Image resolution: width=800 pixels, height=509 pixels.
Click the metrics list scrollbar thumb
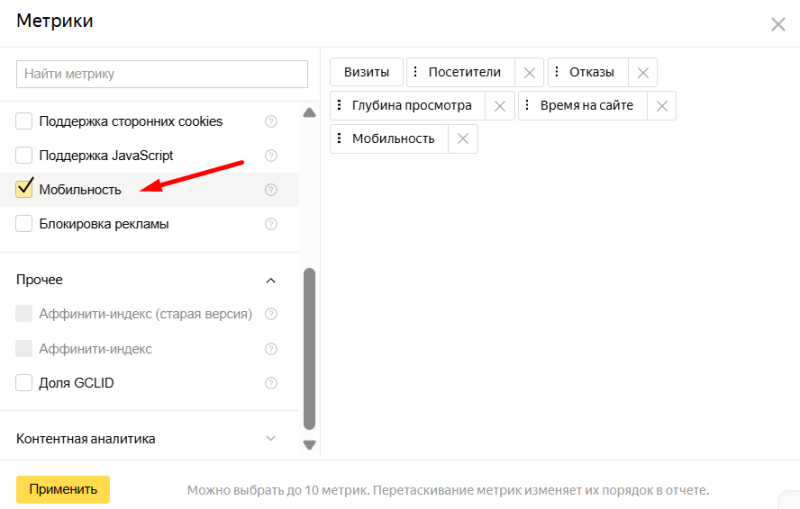pyautogui.click(x=309, y=346)
